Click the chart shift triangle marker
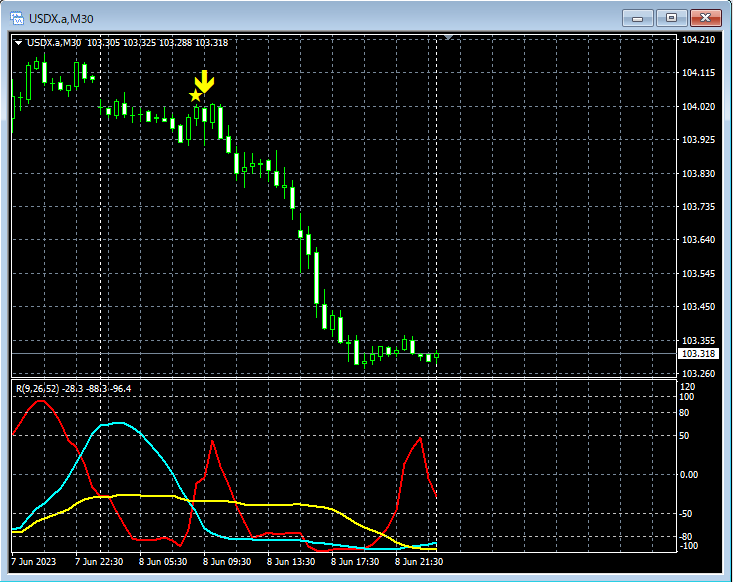The height and width of the screenshot is (582, 734). (448, 37)
